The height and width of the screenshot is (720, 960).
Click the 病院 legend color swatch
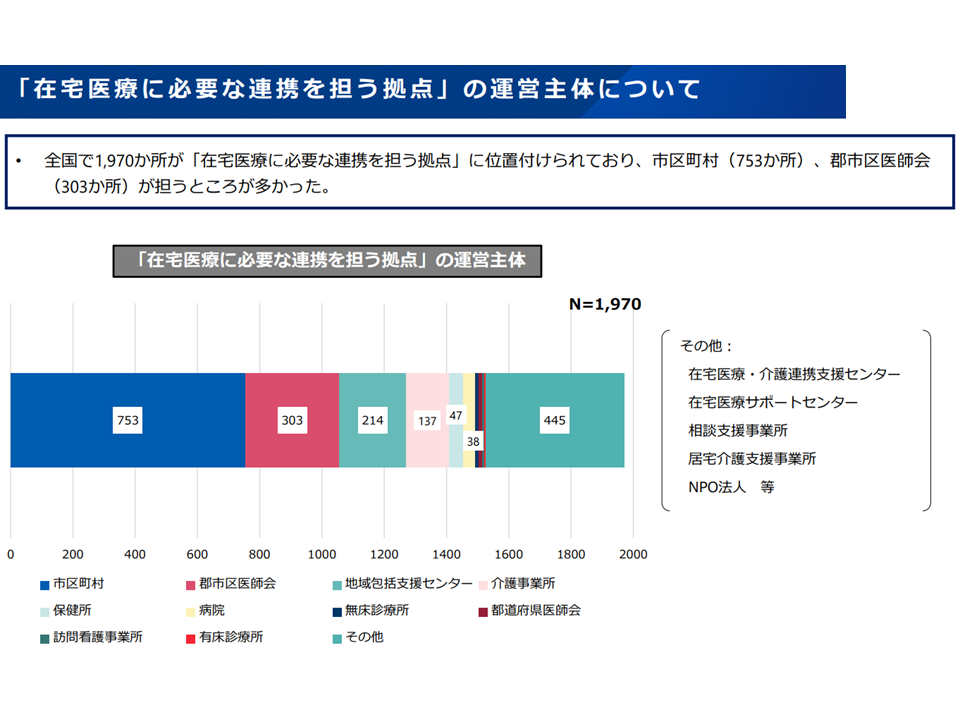coord(190,610)
